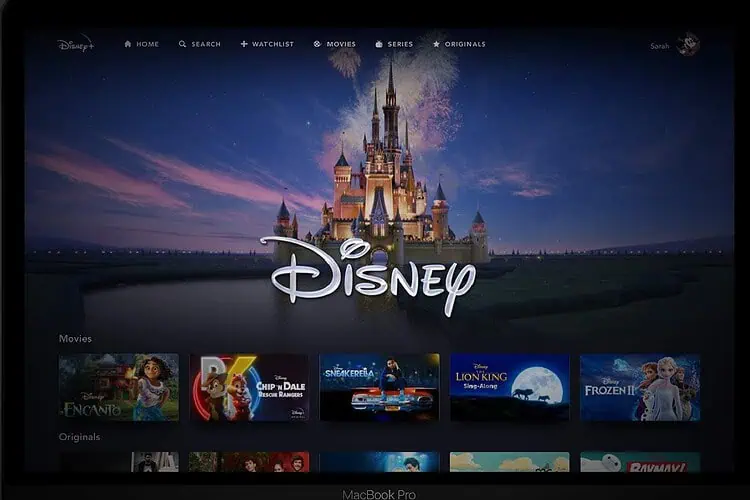Go to the Home tab
The height and width of the screenshot is (500, 750).
click(x=148, y=44)
